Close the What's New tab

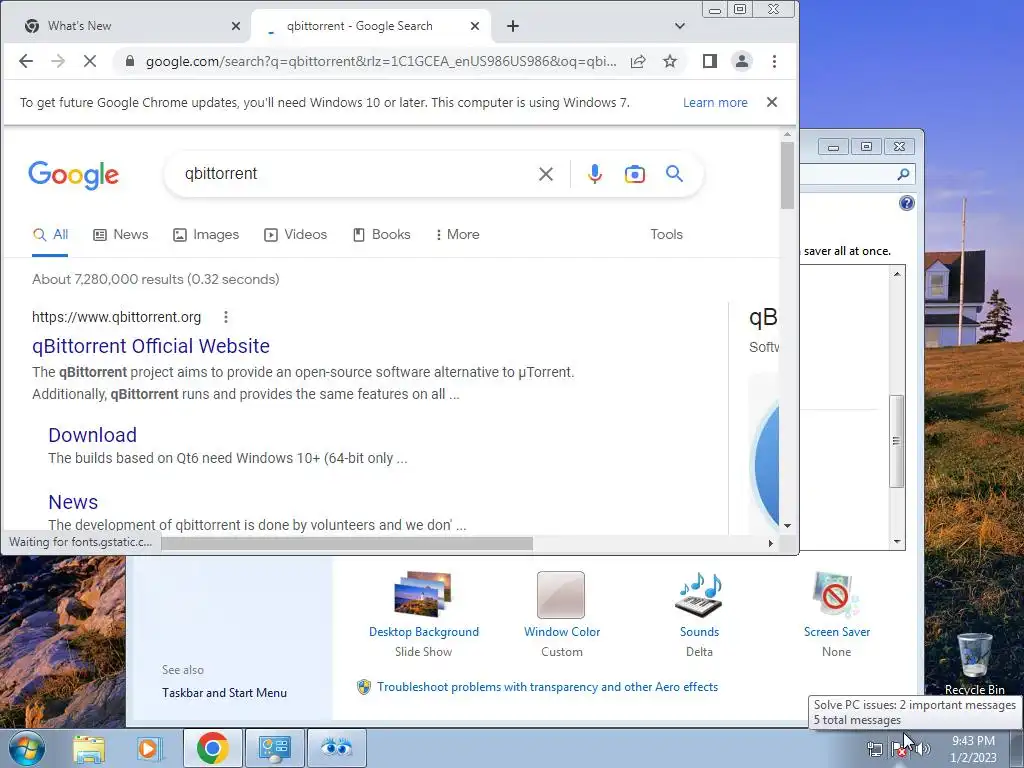click(236, 26)
